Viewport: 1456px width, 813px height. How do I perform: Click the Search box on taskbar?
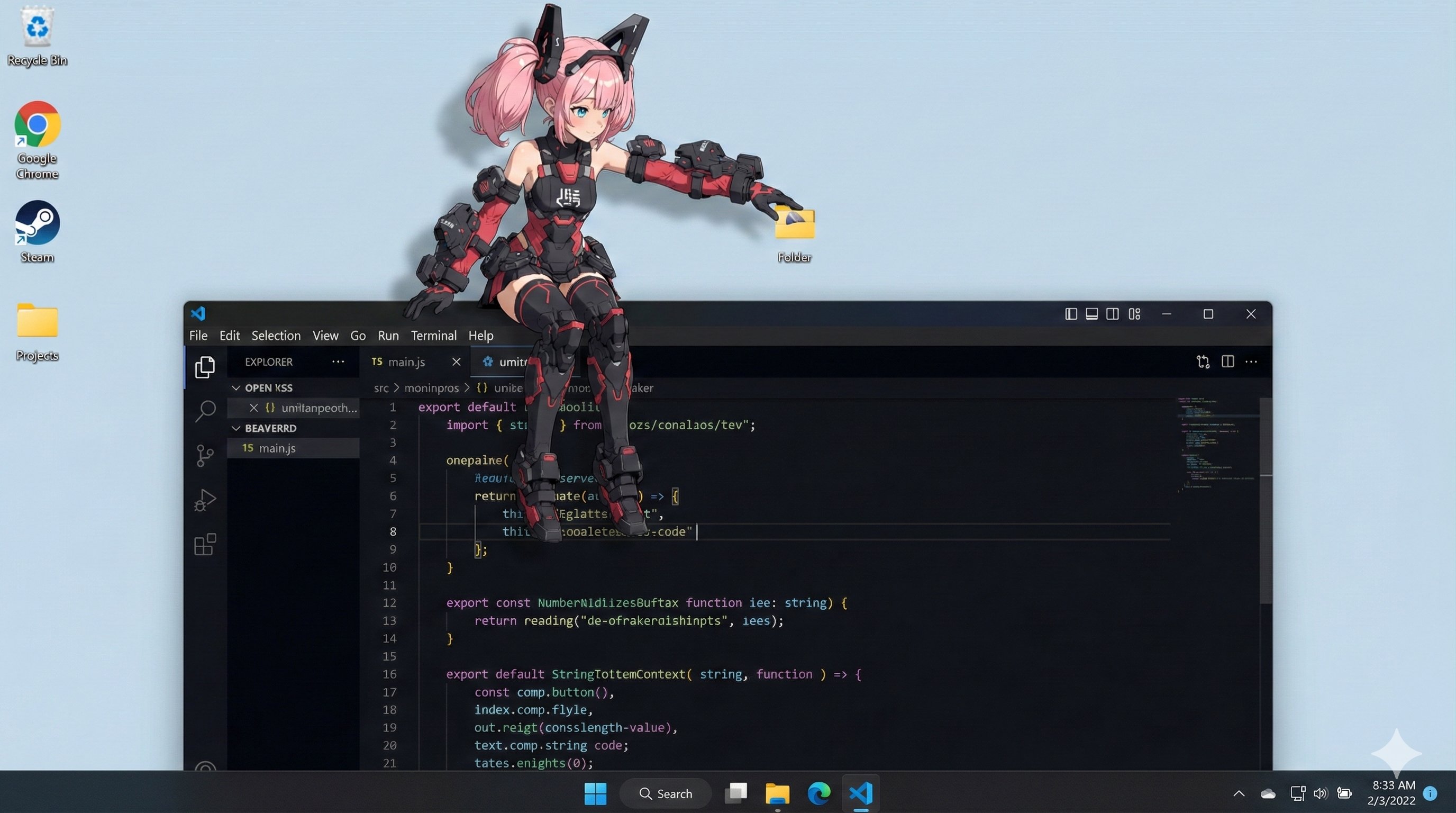pyautogui.click(x=666, y=793)
